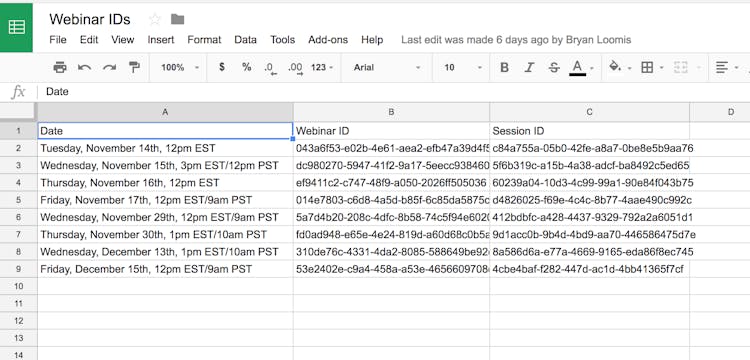The width and height of the screenshot is (750, 360).
Task: Click the Print icon
Action: pos(60,67)
